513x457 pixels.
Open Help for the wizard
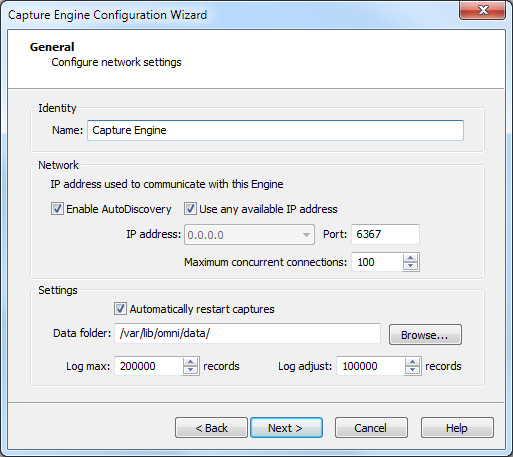[457, 428]
